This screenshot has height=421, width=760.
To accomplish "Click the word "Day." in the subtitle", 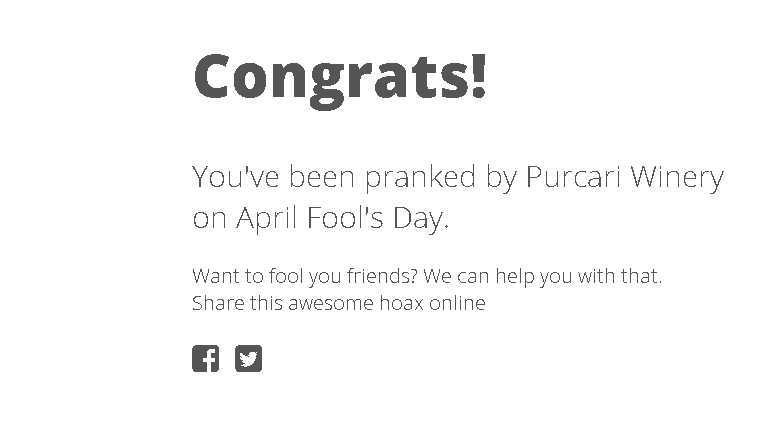I will click(421, 218).
